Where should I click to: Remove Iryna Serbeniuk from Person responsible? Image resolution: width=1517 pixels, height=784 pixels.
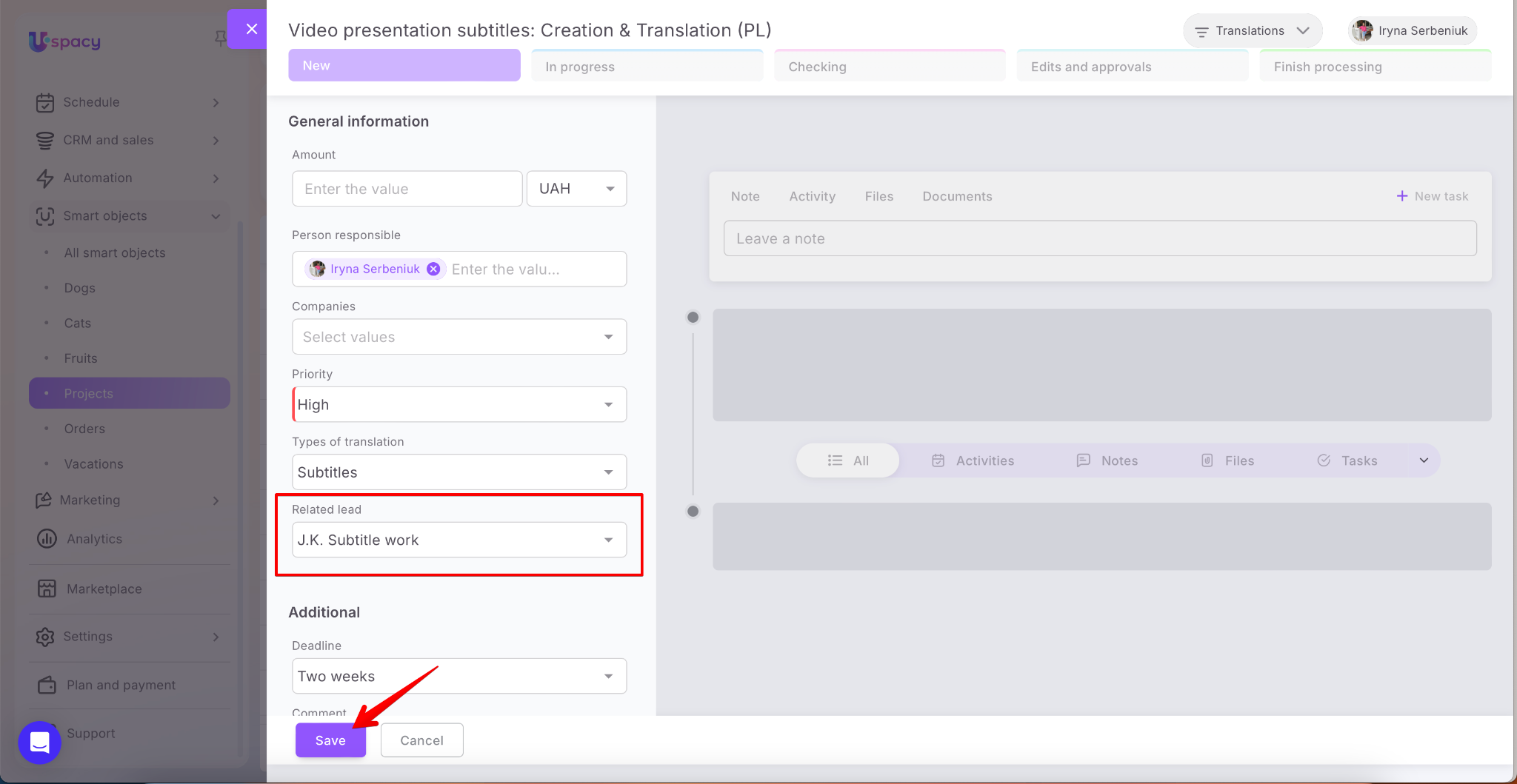pyautogui.click(x=433, y=269)
